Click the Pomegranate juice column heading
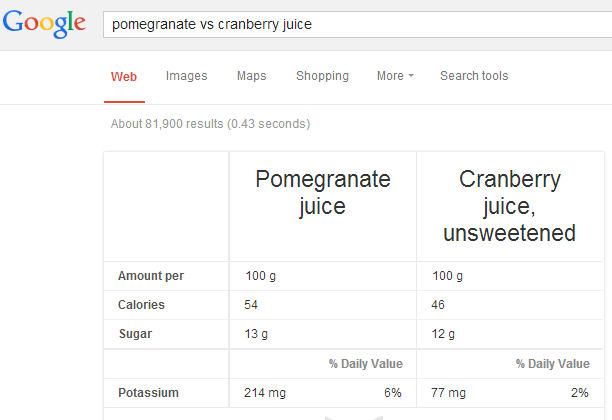The width and height of the screenshot is (612, 420). pos(322,193)
